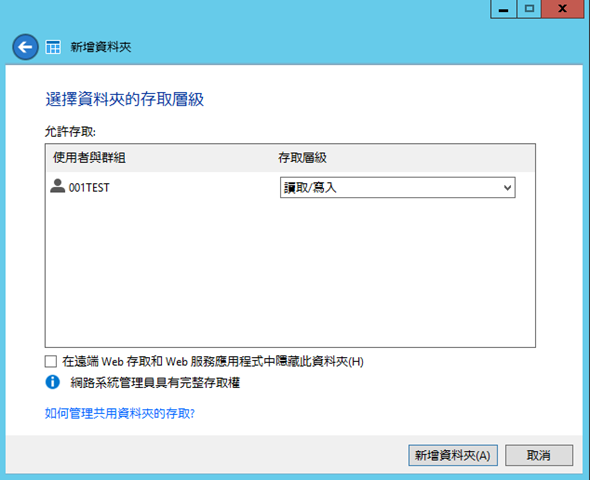The image size is (590, 480).
Task: Open 如何管理共用資料夾的存取 help link
Action: point(120,413)
